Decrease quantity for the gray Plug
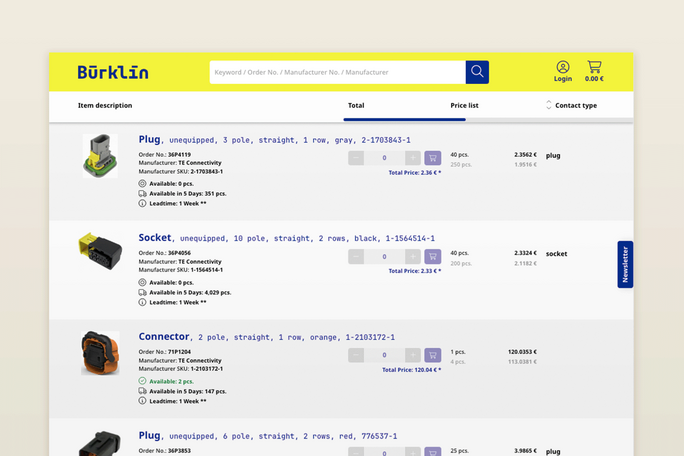Viewport: 684px width, 456px height. 356,158
